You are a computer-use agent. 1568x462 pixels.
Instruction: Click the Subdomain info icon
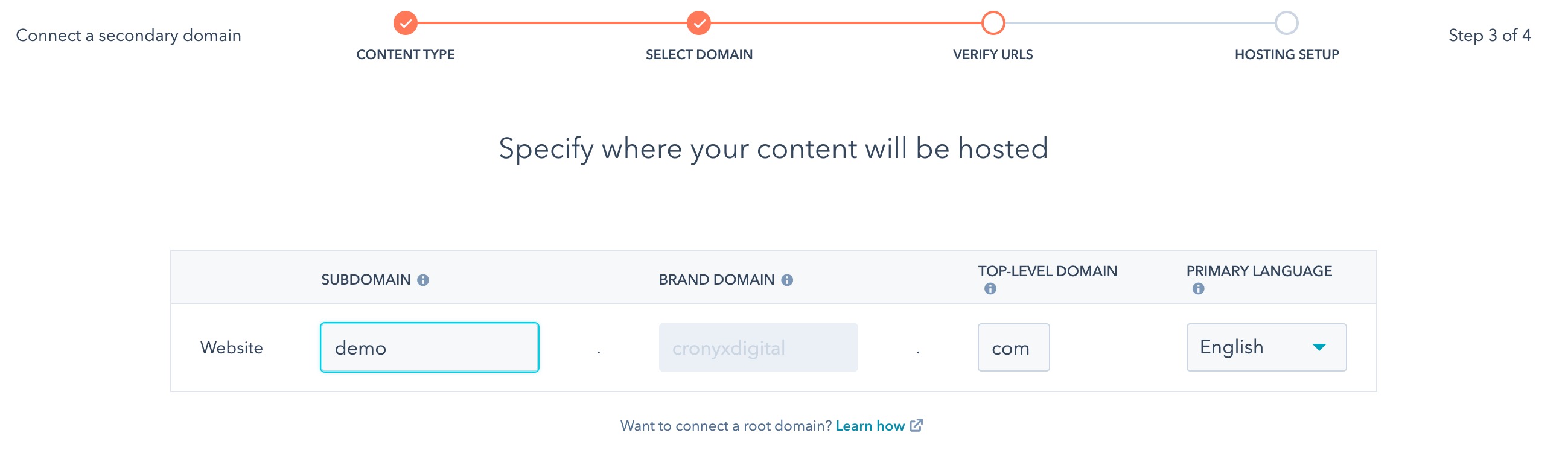point(423,280)
